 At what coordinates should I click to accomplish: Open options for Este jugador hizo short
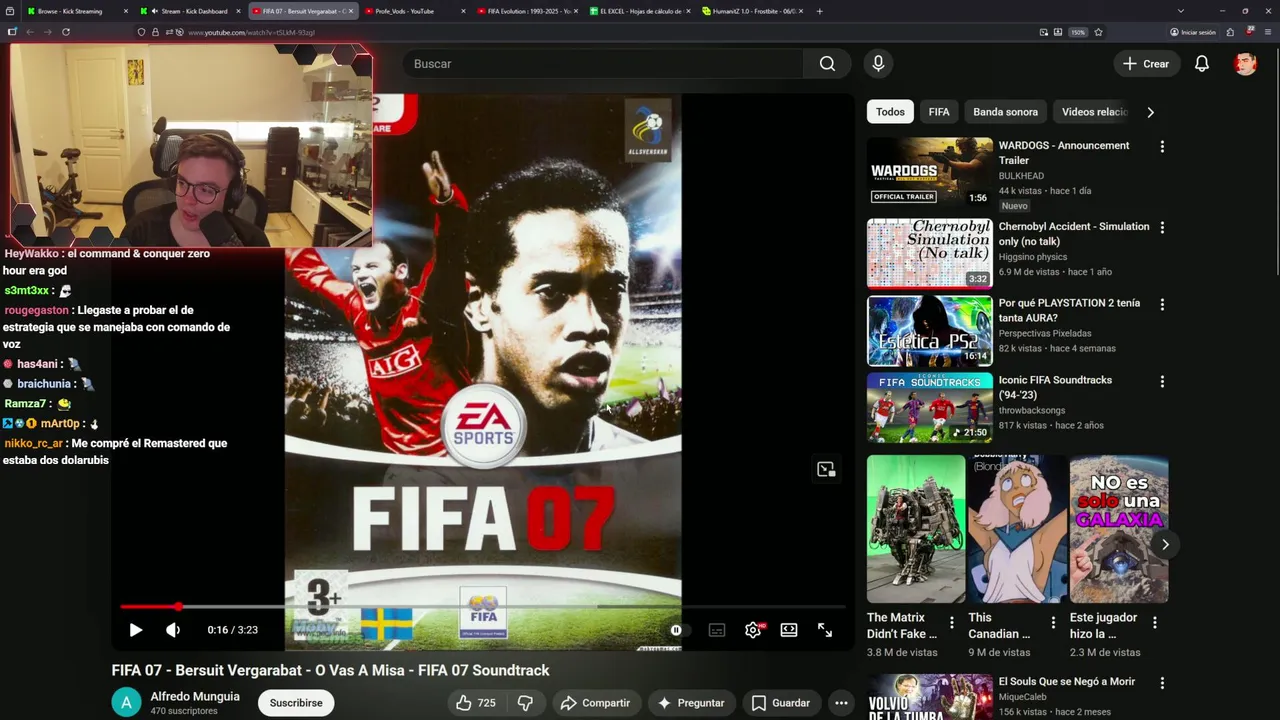(1155, 623)
